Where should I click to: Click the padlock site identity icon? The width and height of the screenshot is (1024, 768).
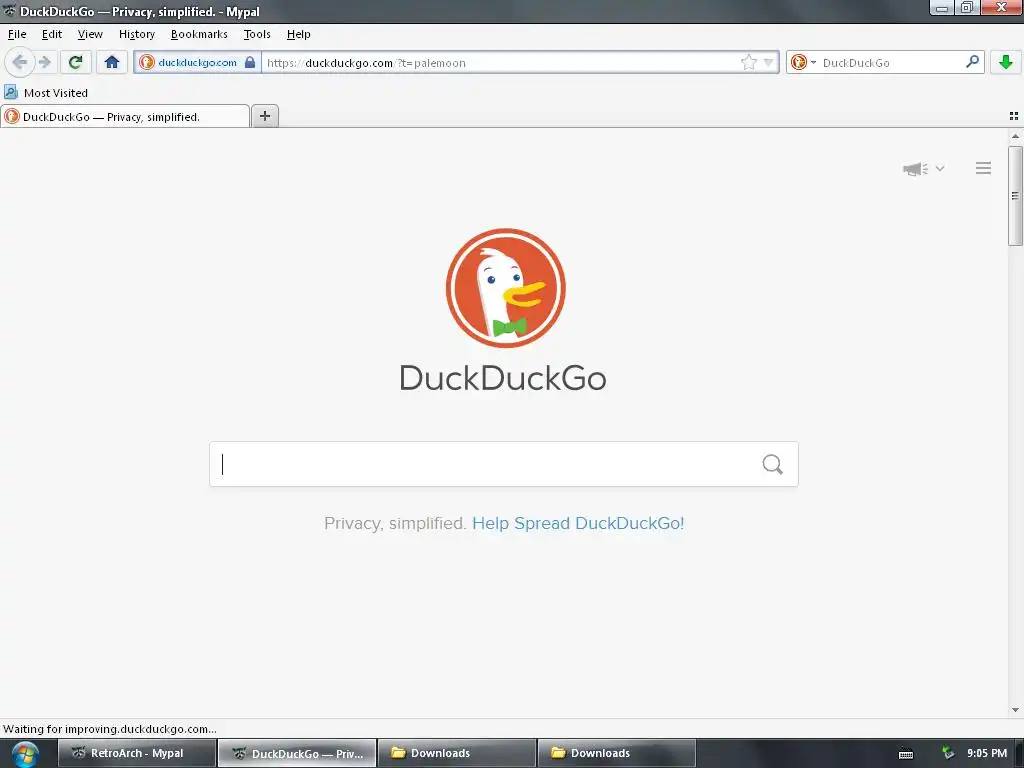[250, 63]
